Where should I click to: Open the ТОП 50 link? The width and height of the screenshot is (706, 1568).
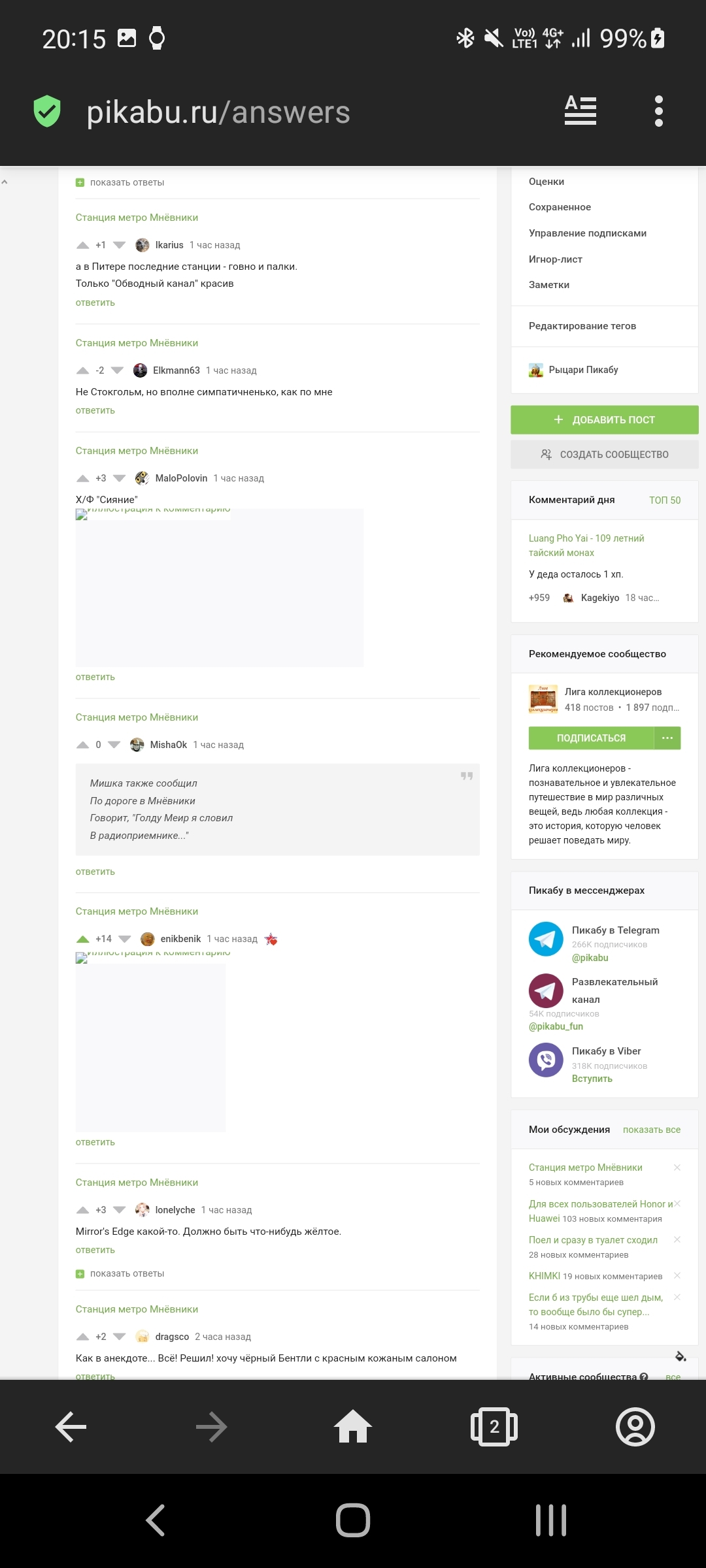pos(665,500)
